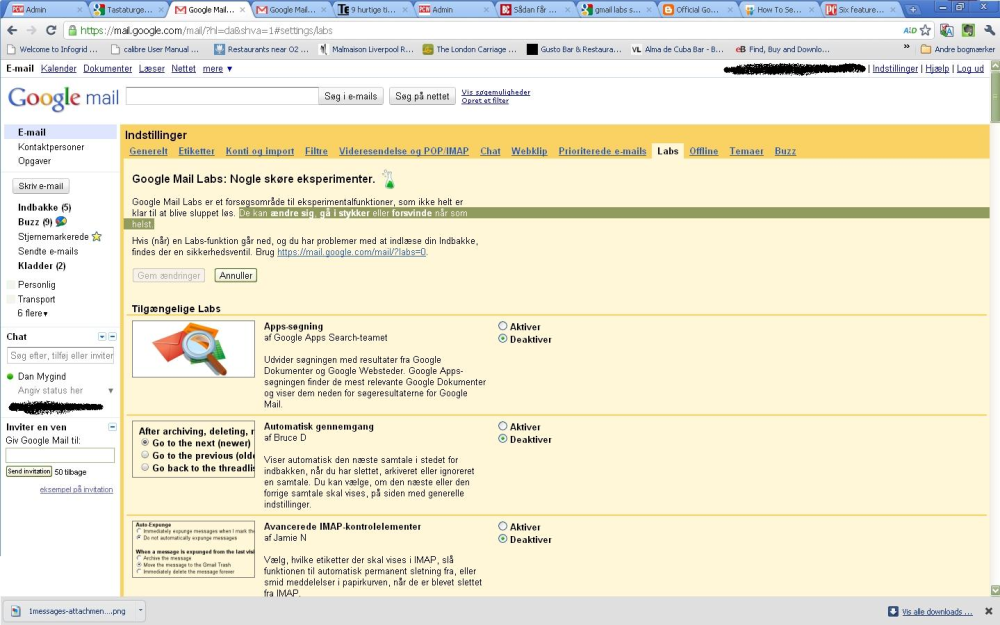Expand the 'mere' dropdown in top navigation

(x=217, y=68)
